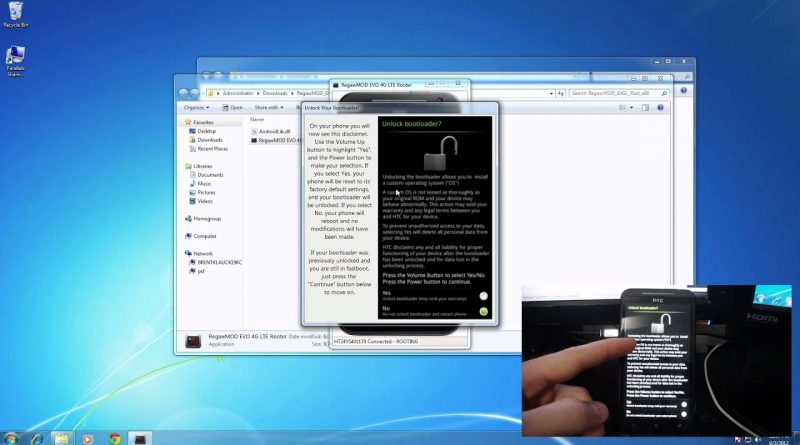Open the Windows Start menu orb
800x445 pixels.
point(10,438)
